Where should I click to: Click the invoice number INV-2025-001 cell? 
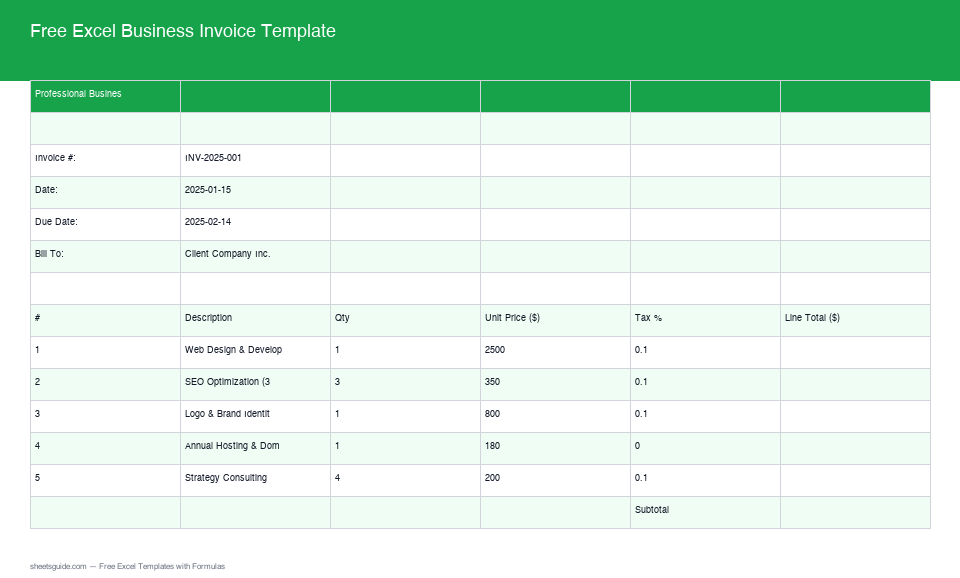255,159
